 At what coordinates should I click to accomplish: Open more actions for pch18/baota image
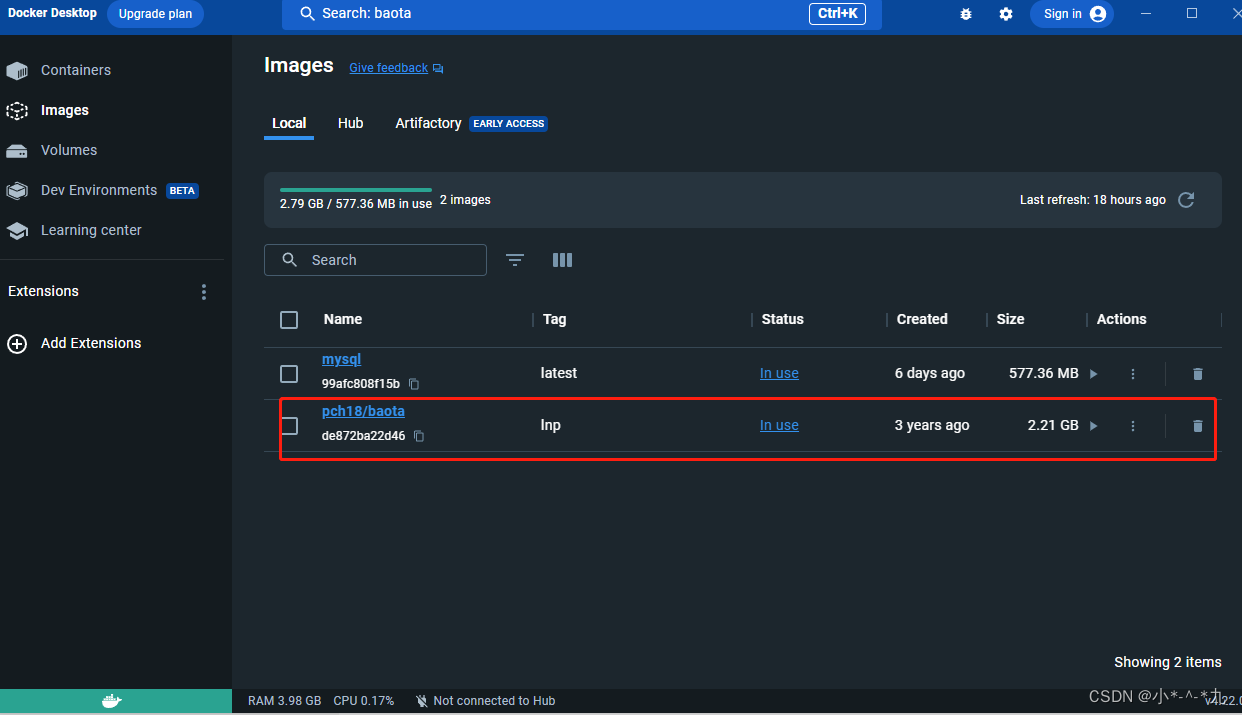point(1133,426)
